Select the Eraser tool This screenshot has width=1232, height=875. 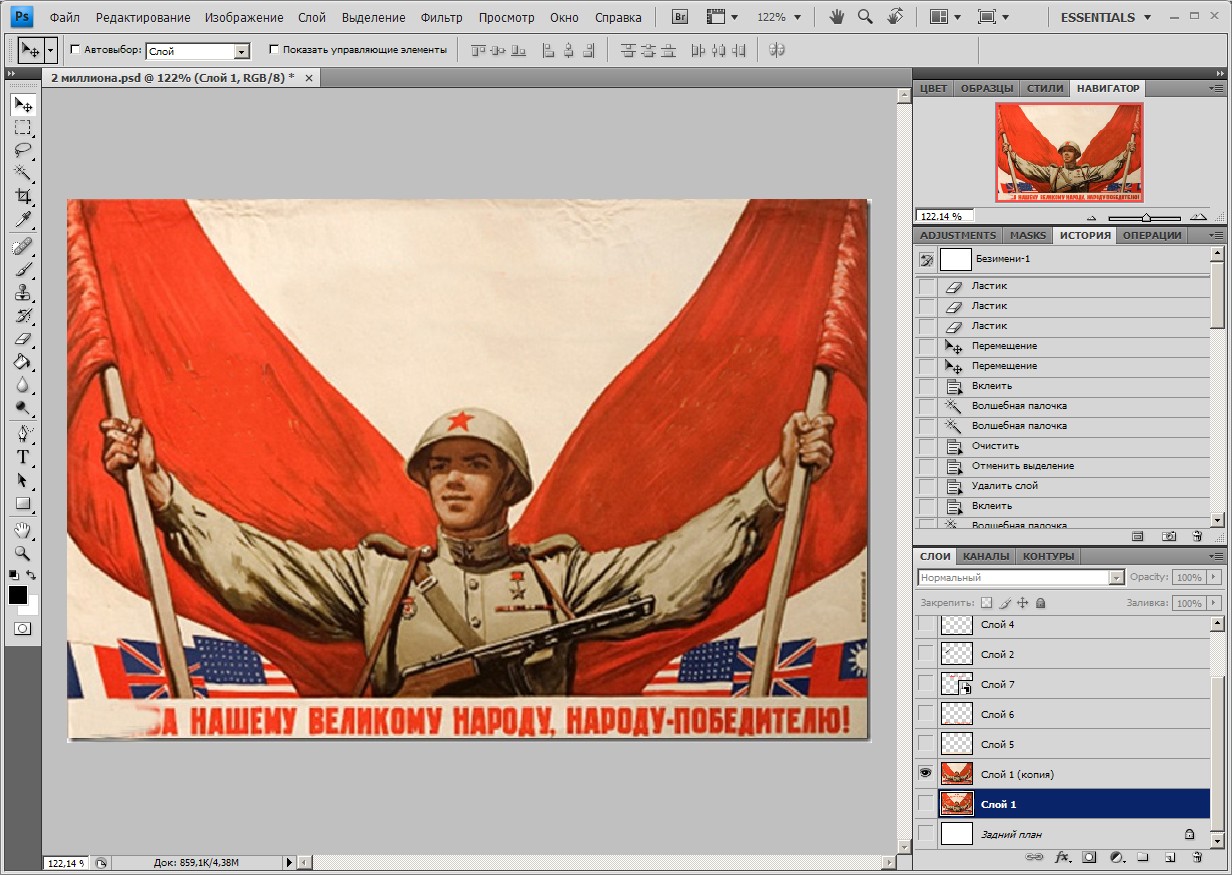pos(23,338)
